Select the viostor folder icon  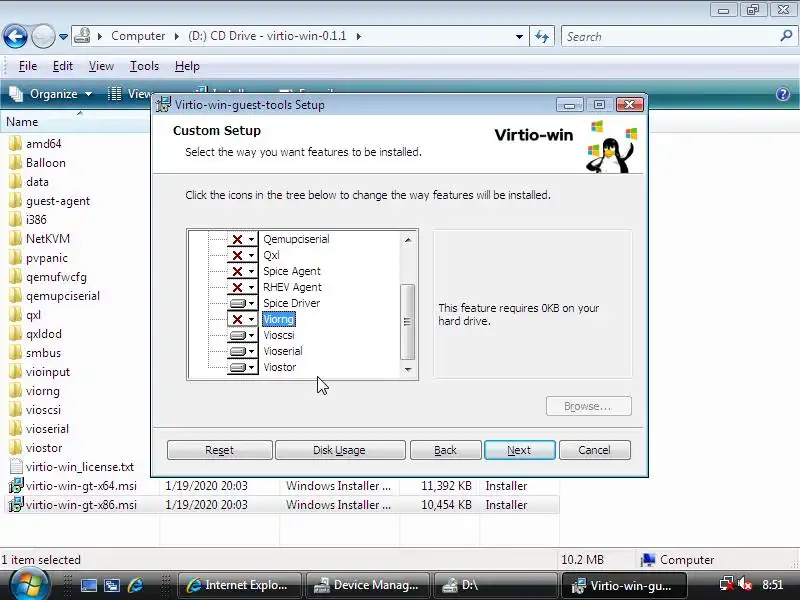16,448
